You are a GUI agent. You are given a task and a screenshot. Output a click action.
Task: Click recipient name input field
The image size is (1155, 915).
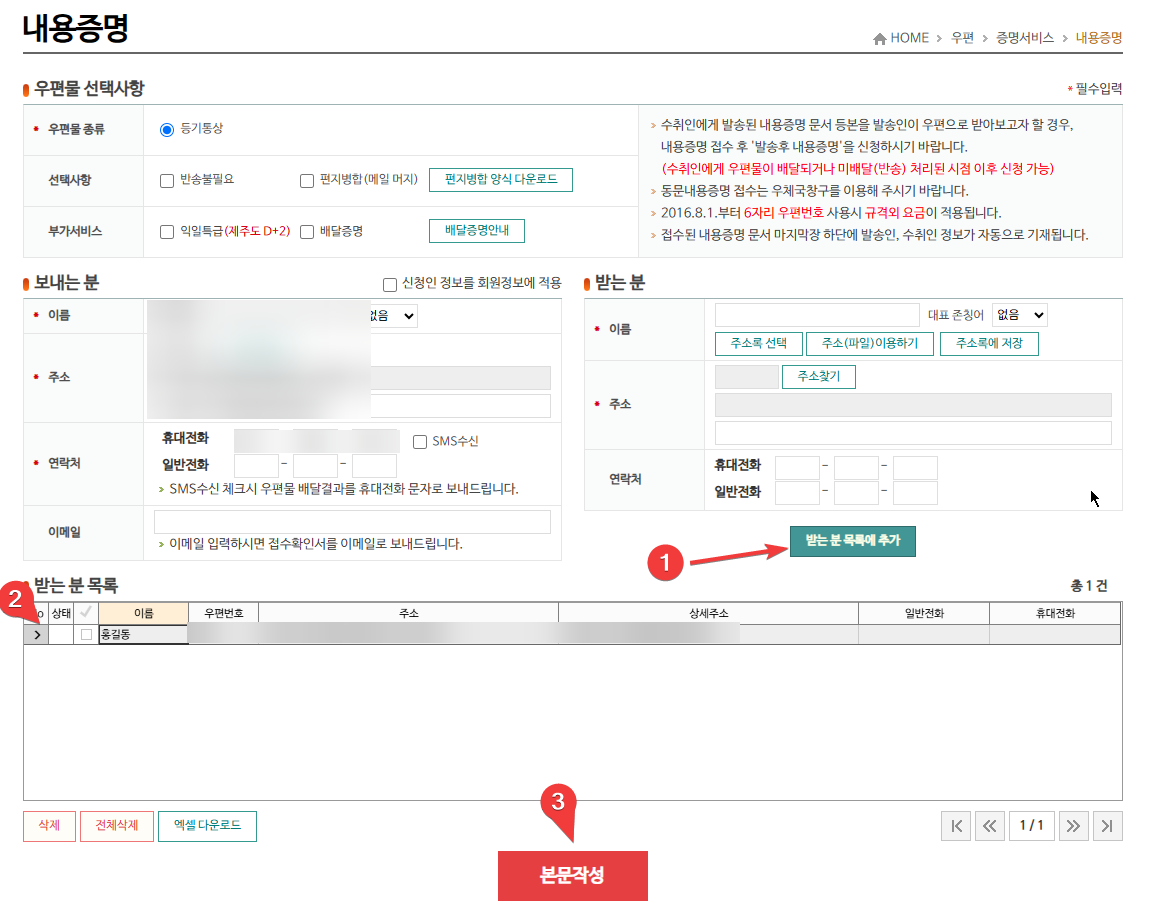click(817, 315)
